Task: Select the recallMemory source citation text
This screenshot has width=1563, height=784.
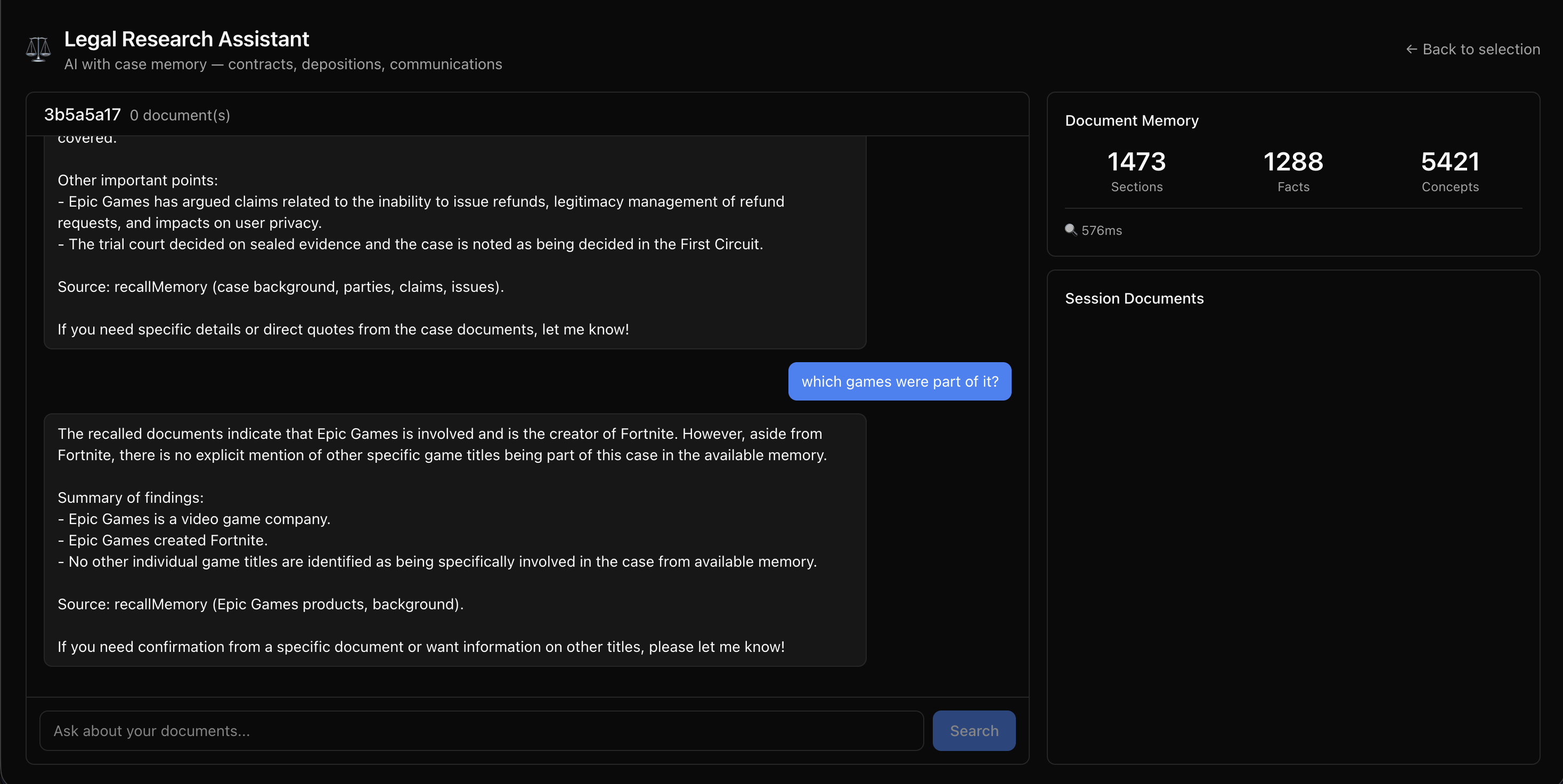Action: [259, 605]
